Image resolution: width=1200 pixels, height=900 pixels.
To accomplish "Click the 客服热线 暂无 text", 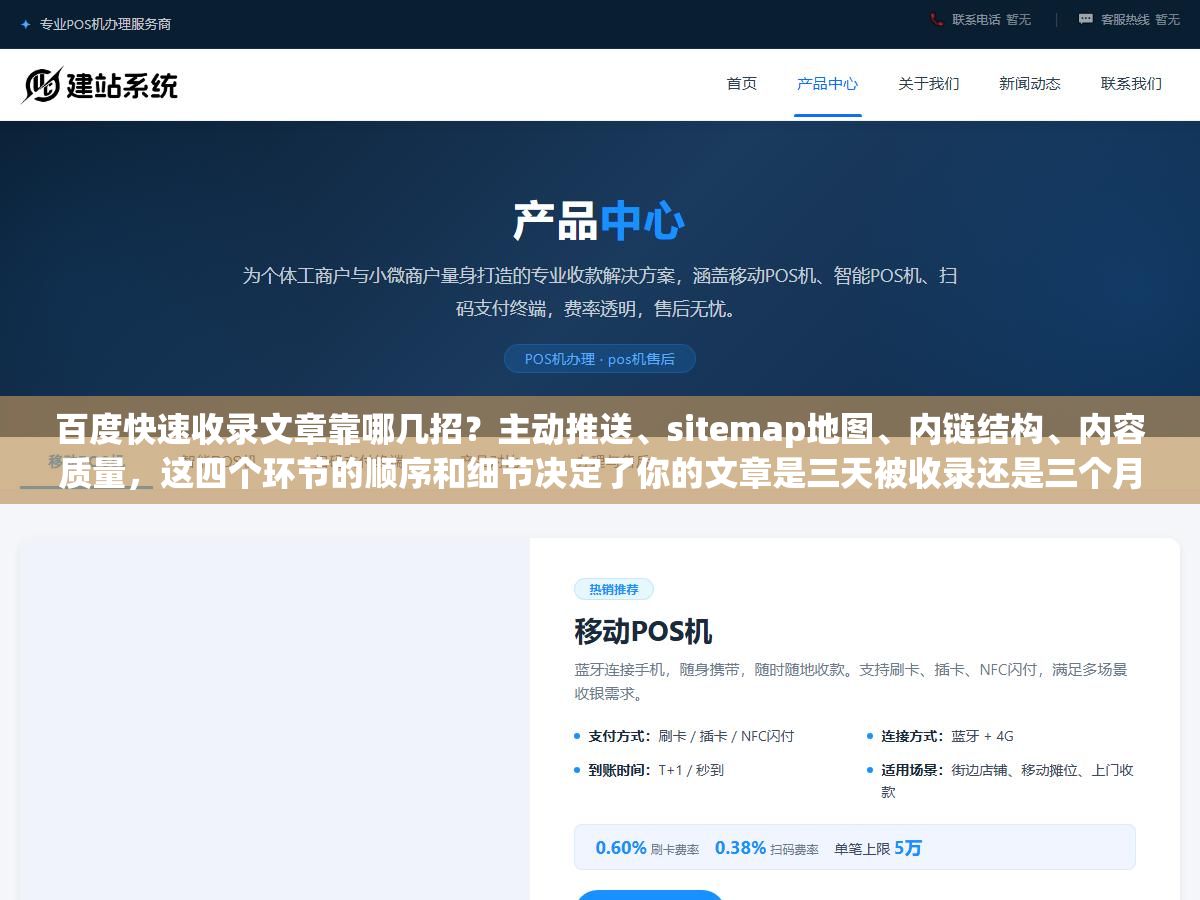I will (x=1140, y=19).
